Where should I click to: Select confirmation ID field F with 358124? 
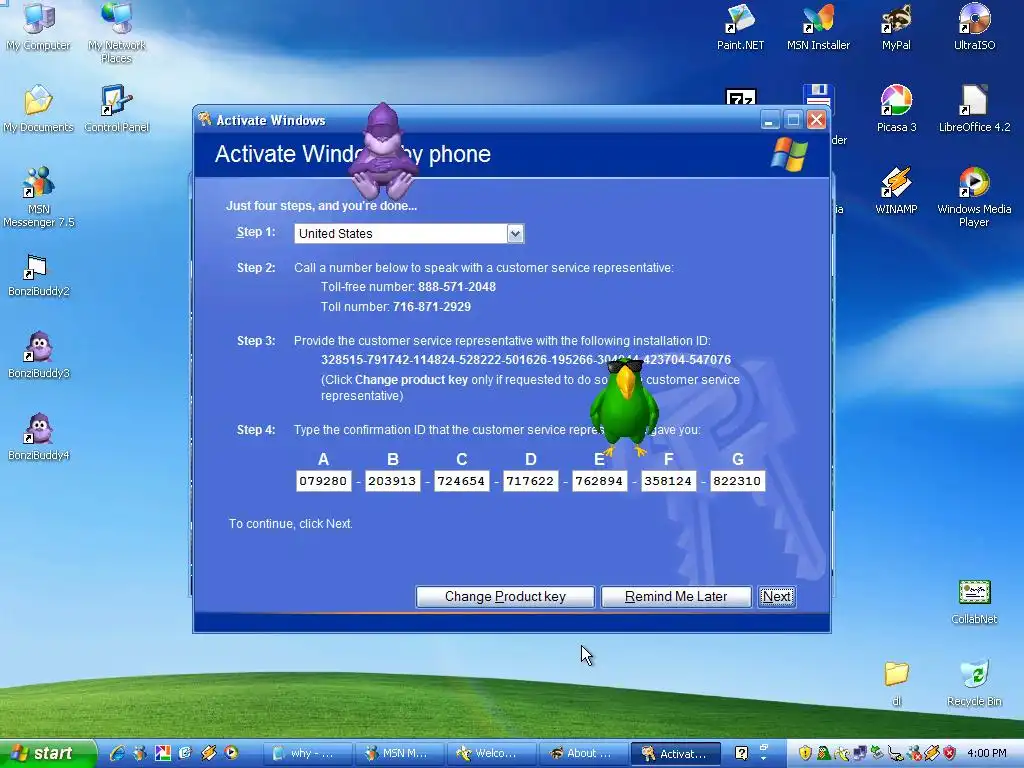click(669, 481)
